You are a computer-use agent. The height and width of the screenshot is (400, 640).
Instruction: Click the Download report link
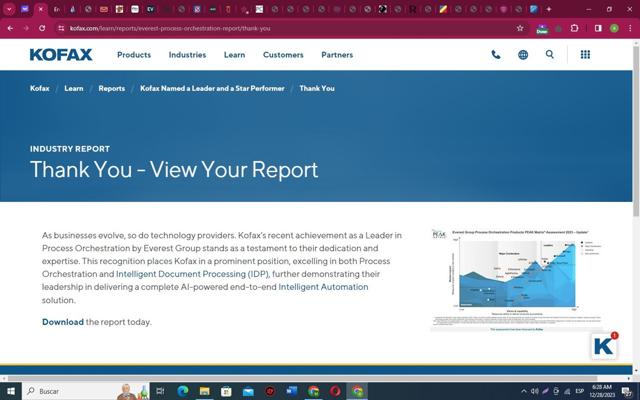coord(63,322)
